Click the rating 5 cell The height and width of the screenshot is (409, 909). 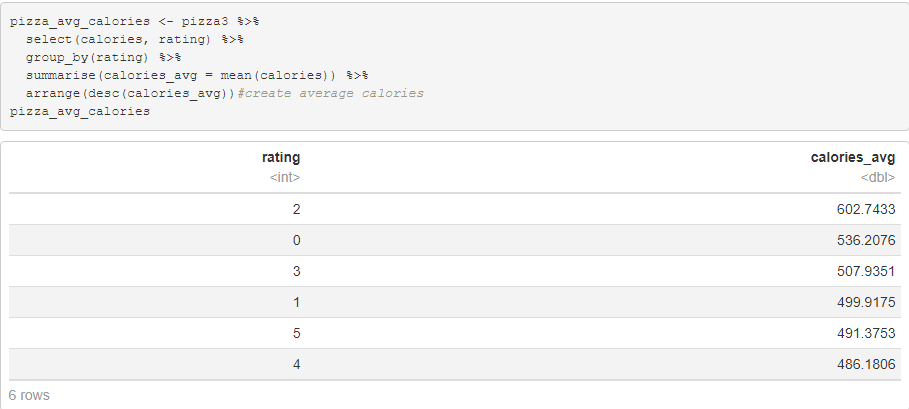coord(295,333)
